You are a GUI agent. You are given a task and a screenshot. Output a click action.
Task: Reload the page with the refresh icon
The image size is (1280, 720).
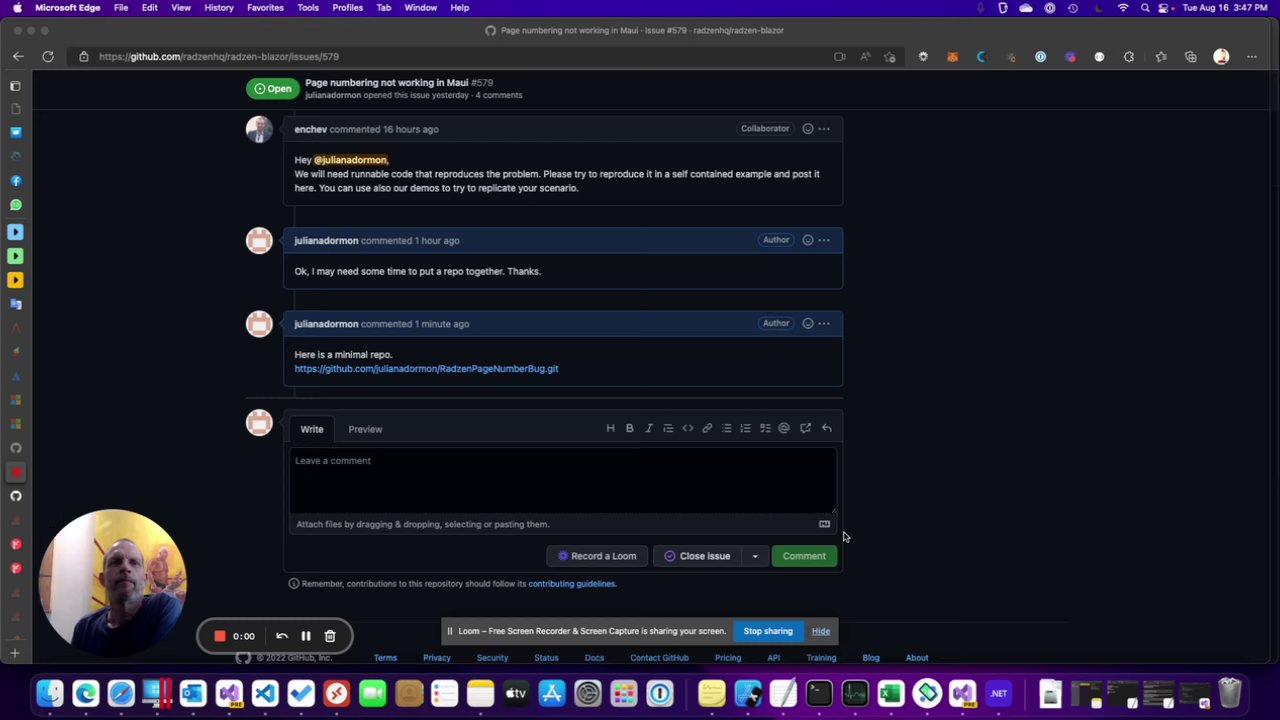click(47, 57)
